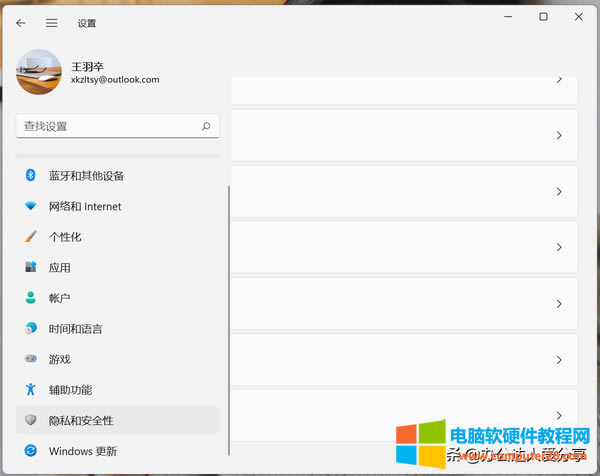Click the magnifier icon in the search box
The image size is (600, 476).
pyautogui.click(x=206, y=127)
